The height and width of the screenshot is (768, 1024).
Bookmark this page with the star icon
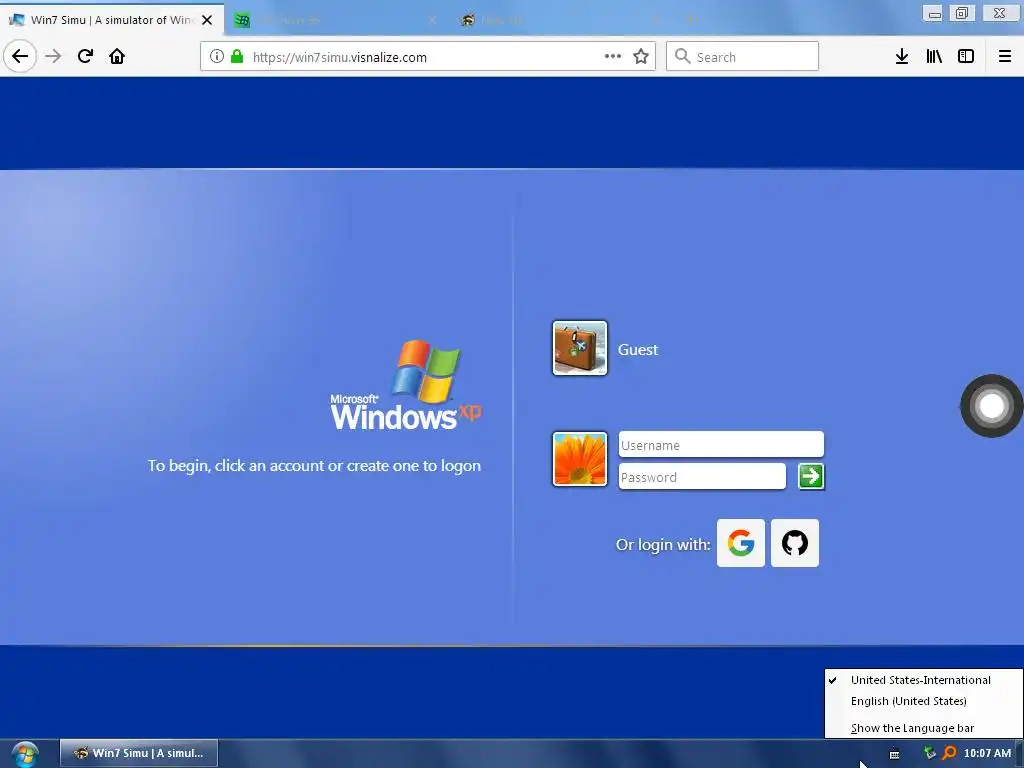641,56
